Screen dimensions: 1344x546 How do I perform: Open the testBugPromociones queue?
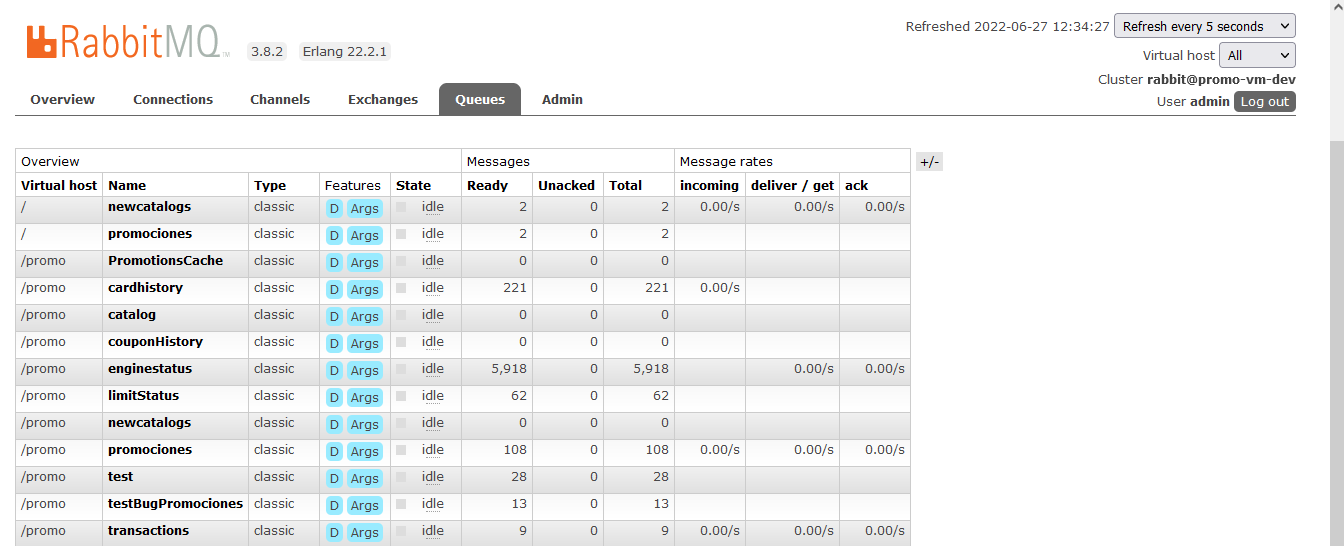pos(175,504)
